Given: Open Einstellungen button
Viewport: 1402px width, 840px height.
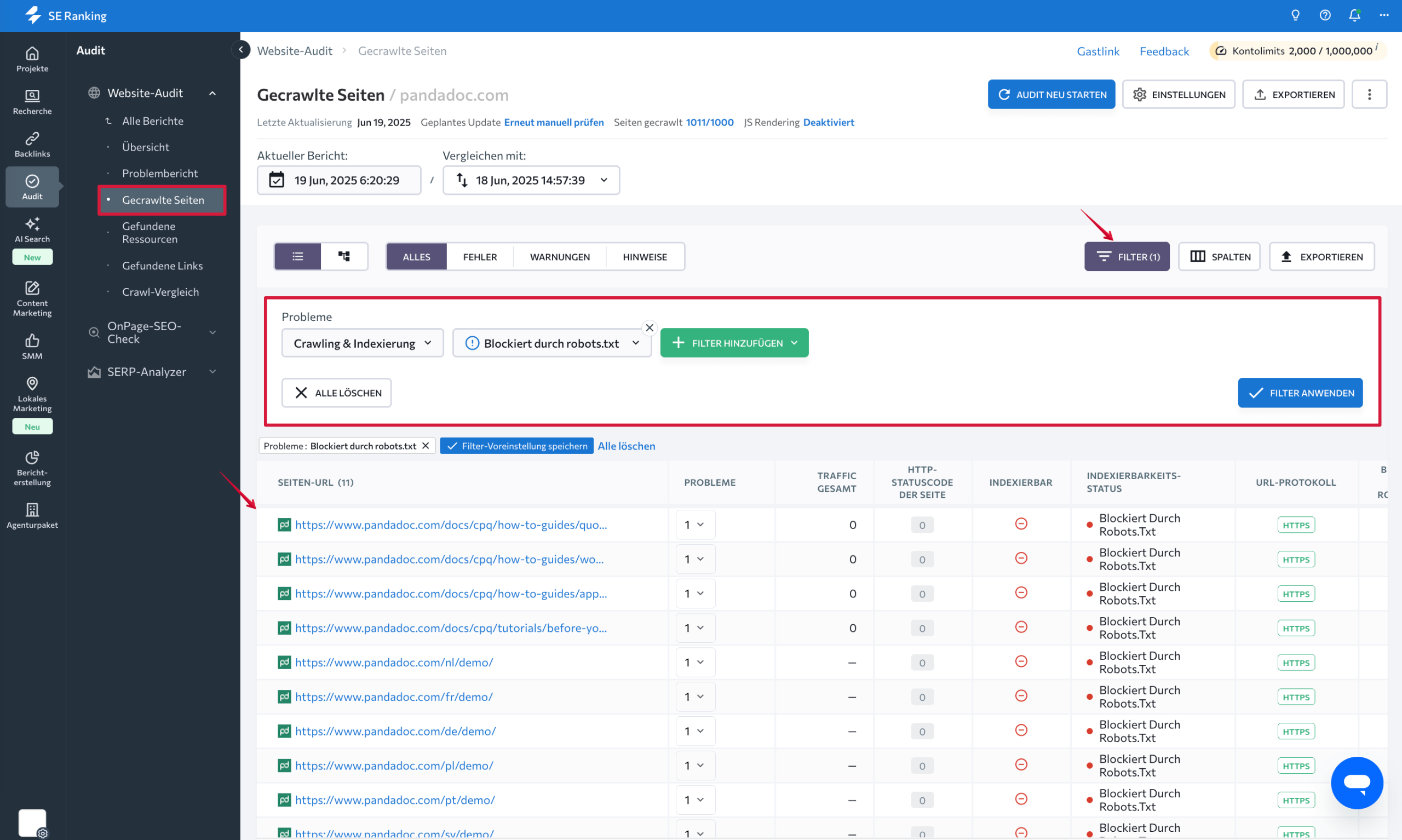Looking at the screenshot, I should pyautogui.click(x=1178, y=95).
